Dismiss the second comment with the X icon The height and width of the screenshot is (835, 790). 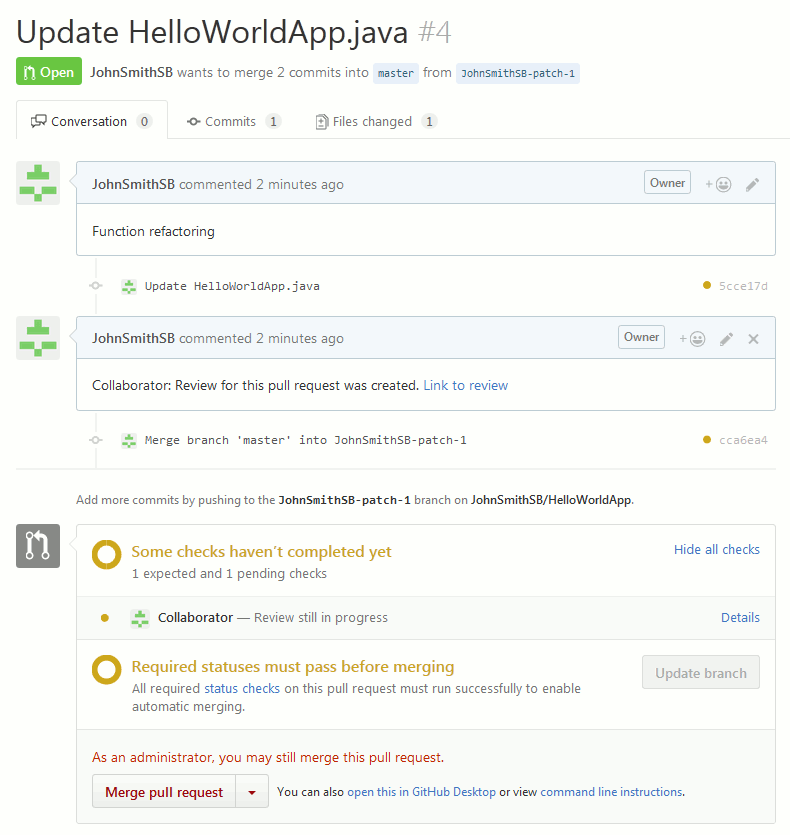click(x=753, y=337)
